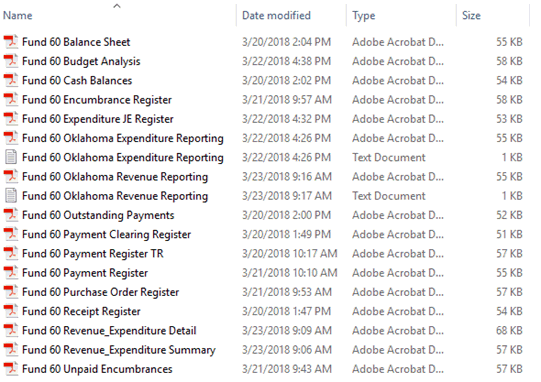Image resolution: width=541 pixels, height=382 pixels.
Task: Click the PDF icon for Oklahoma Expenditure Reporting Acrobat file
Action: click(x=11, y=138)
